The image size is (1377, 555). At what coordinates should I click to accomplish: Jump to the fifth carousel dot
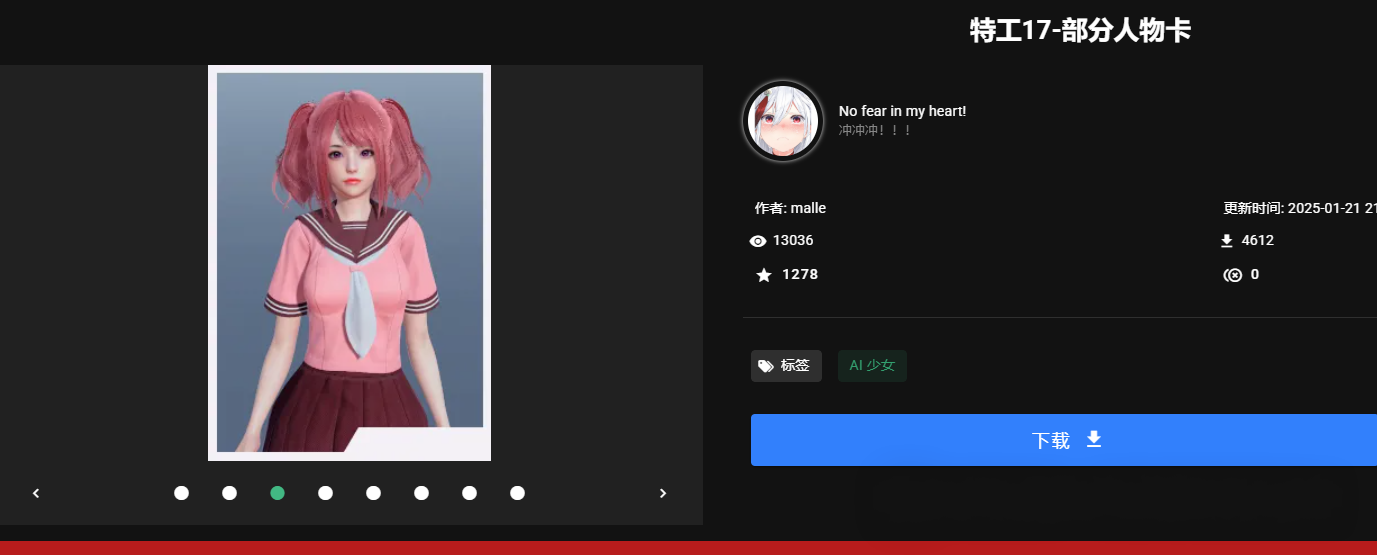point(373,493)
